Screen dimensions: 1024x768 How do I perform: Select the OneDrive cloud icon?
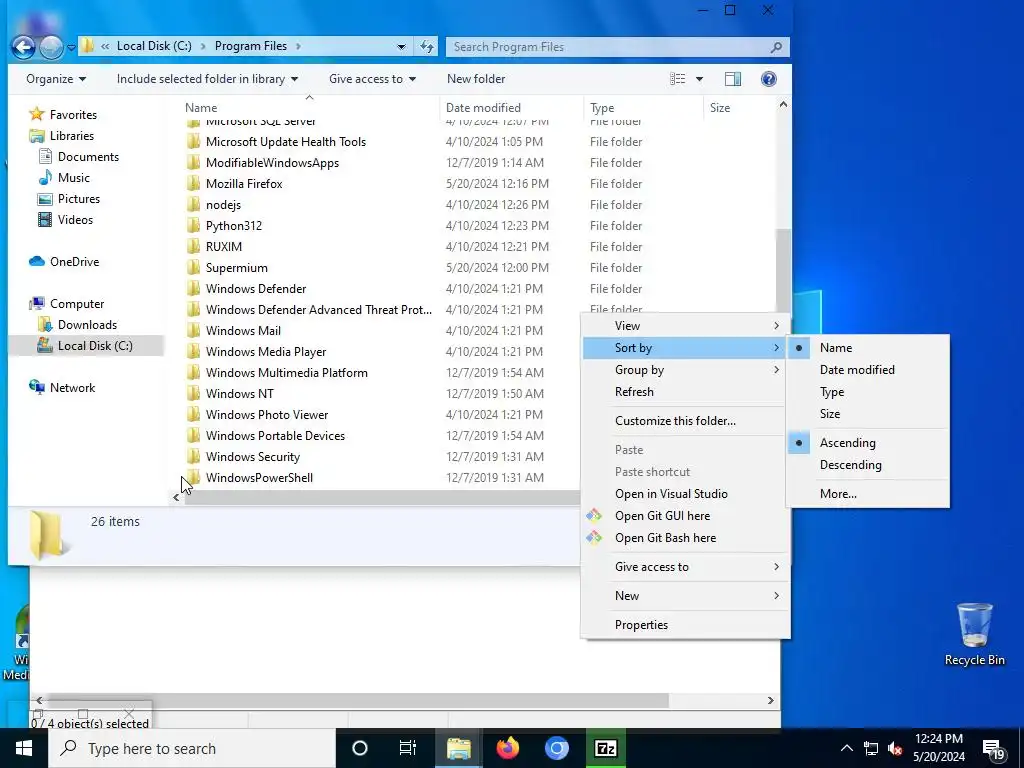click(x=37, y=261)
